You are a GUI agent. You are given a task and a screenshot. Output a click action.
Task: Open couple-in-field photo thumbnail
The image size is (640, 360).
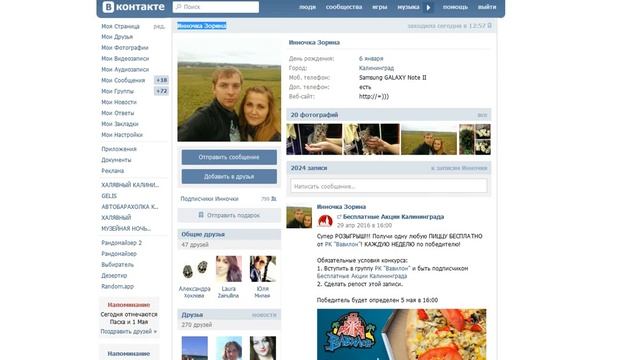coord(429,139)
